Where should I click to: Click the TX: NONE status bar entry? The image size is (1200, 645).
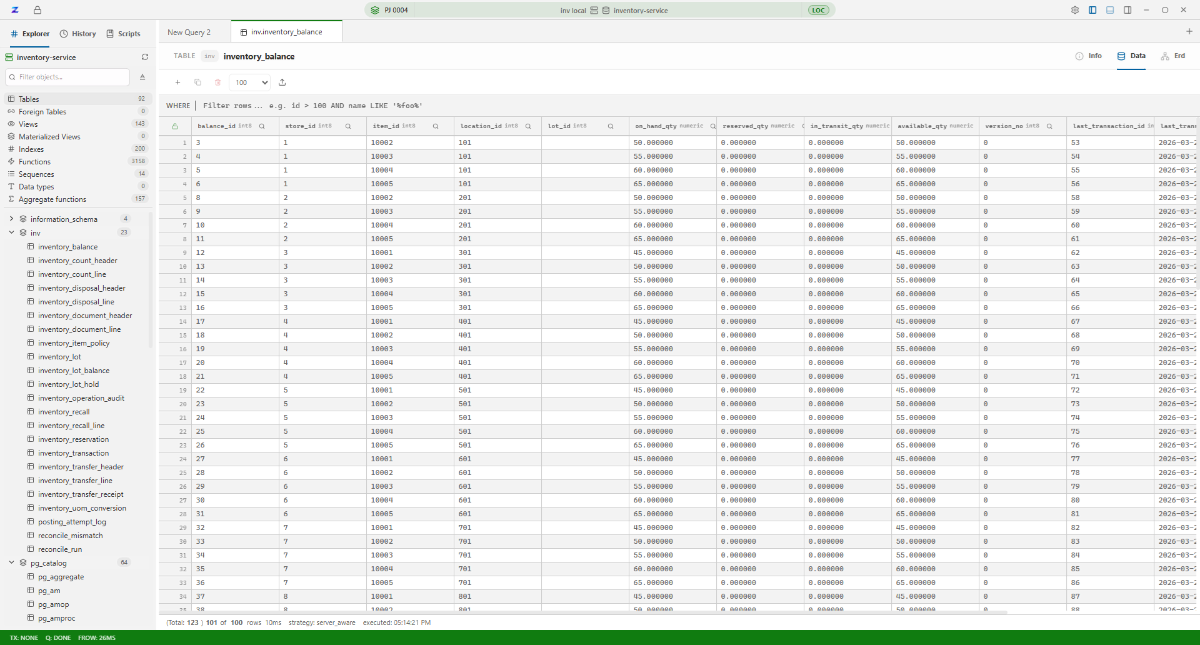pos(25,637)
